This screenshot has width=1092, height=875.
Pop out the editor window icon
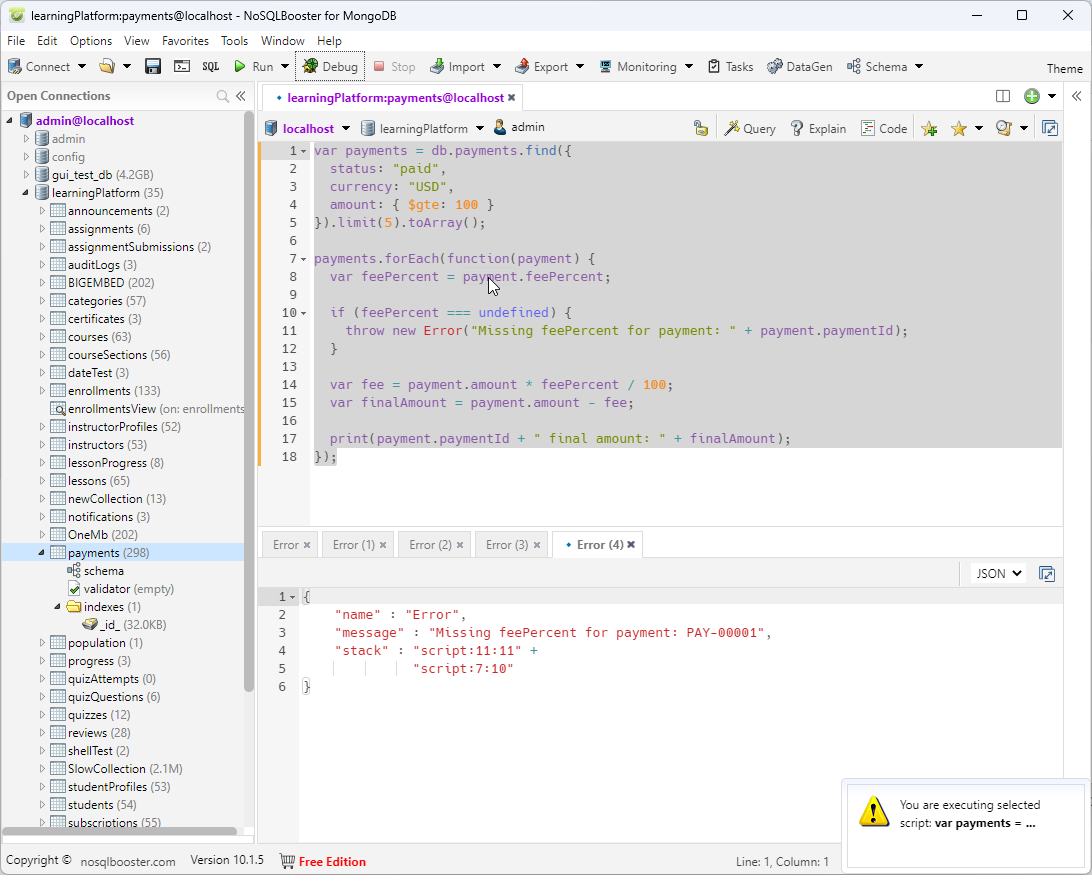coord(1050,128)
